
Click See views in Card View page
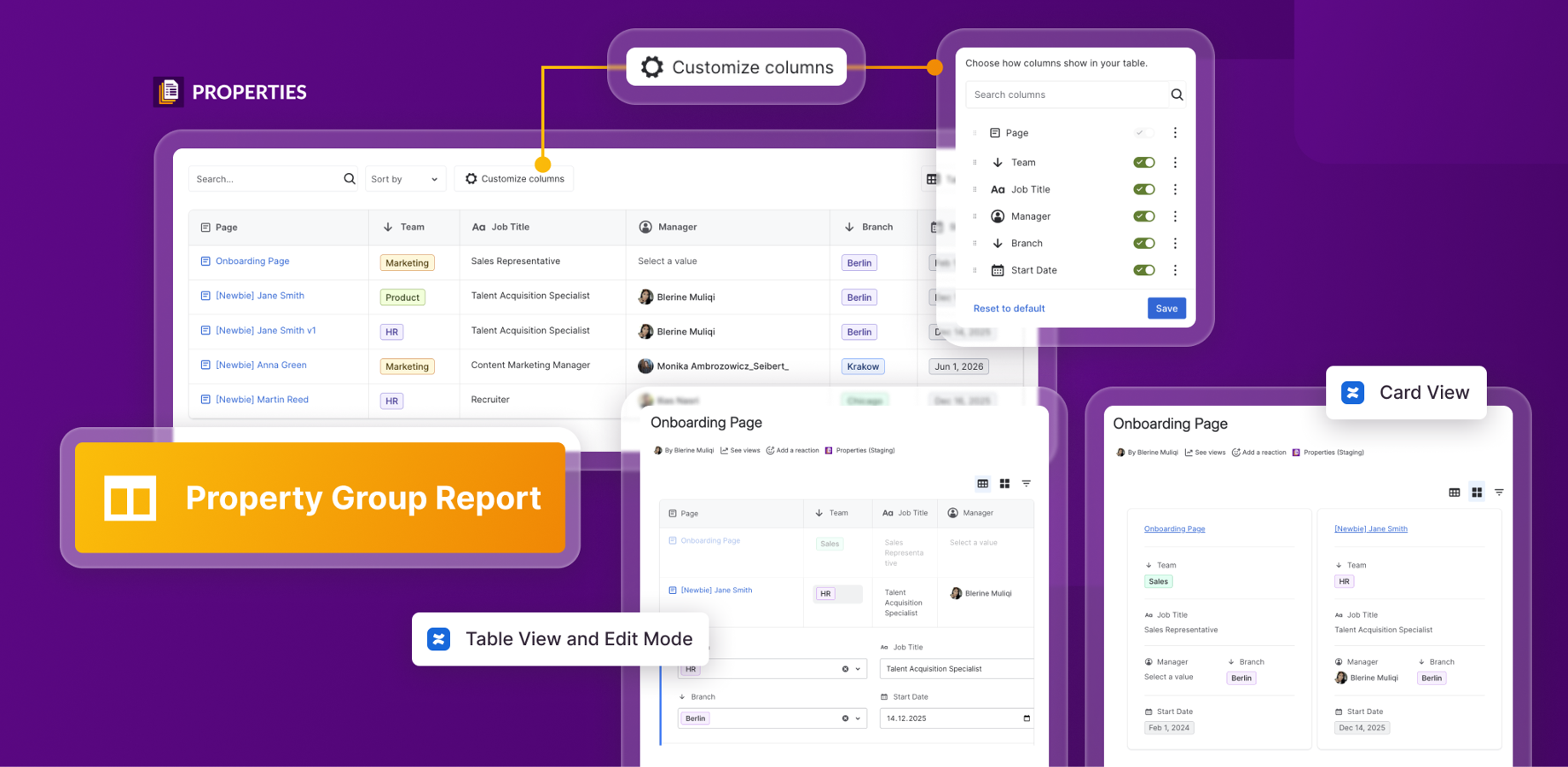click(x=1205, y=453)
